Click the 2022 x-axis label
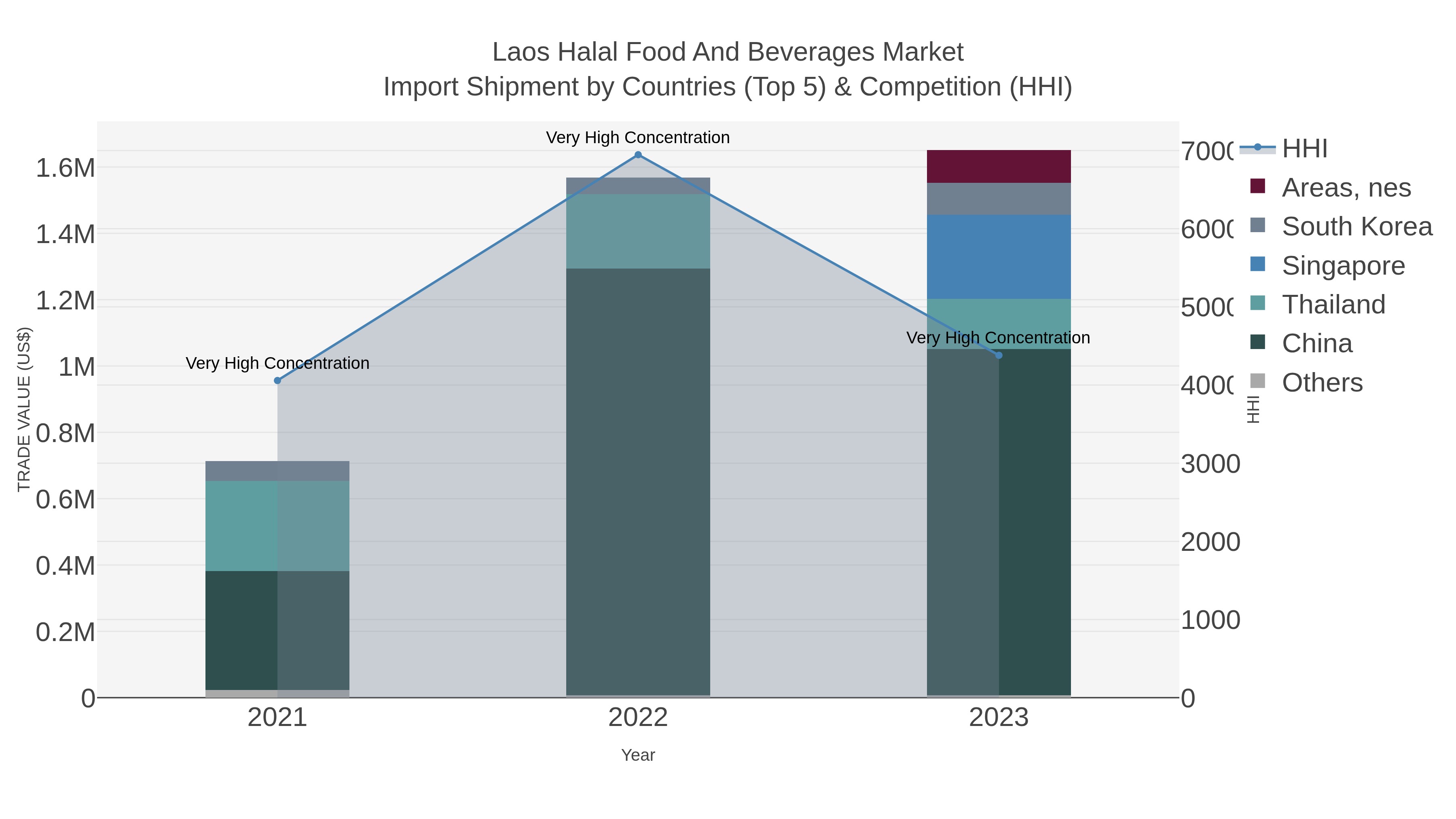The image size is (1456, 819). (638, 718)
